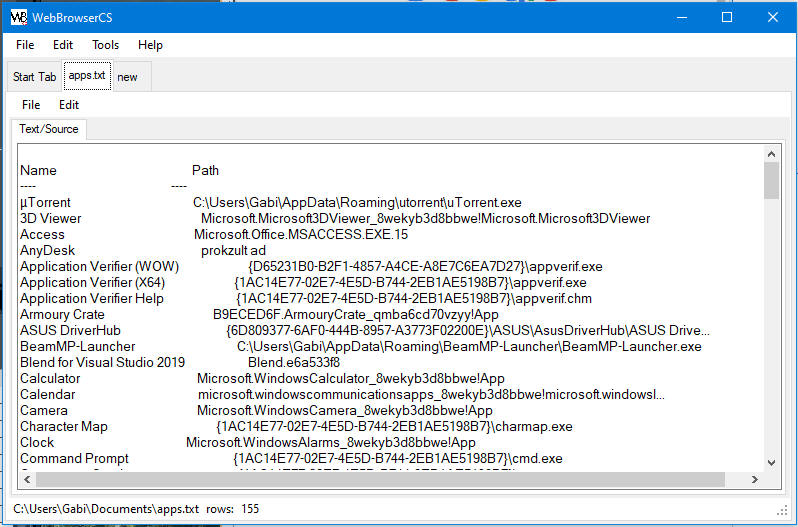Image resolution: width=798 pixels, height=527 pixels.
Task: Click the horizontal scrollbar thumb
Action: (x=380, y=479)
